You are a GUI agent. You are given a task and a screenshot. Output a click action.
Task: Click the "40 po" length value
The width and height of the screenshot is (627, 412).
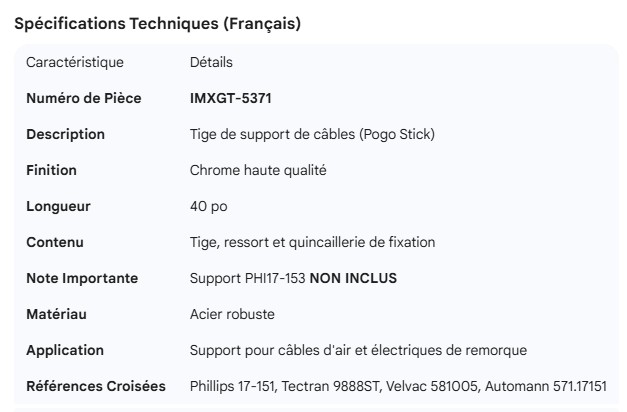click(209, 206)
